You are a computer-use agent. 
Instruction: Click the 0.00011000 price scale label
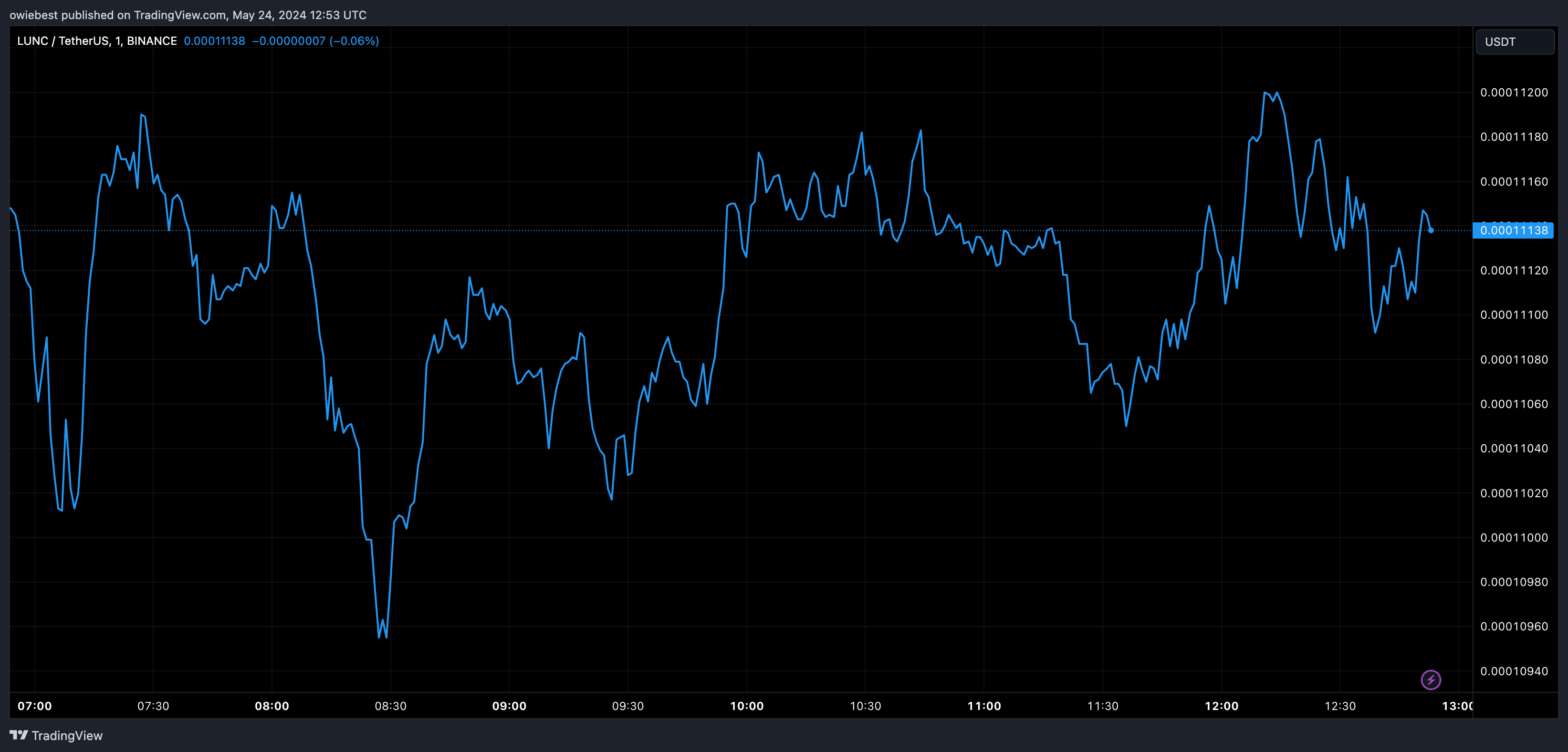click(x=1514, y=538)
